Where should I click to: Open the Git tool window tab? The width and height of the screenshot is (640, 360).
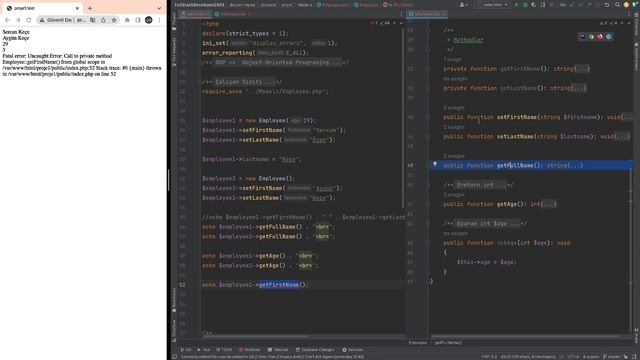point(186,350)
